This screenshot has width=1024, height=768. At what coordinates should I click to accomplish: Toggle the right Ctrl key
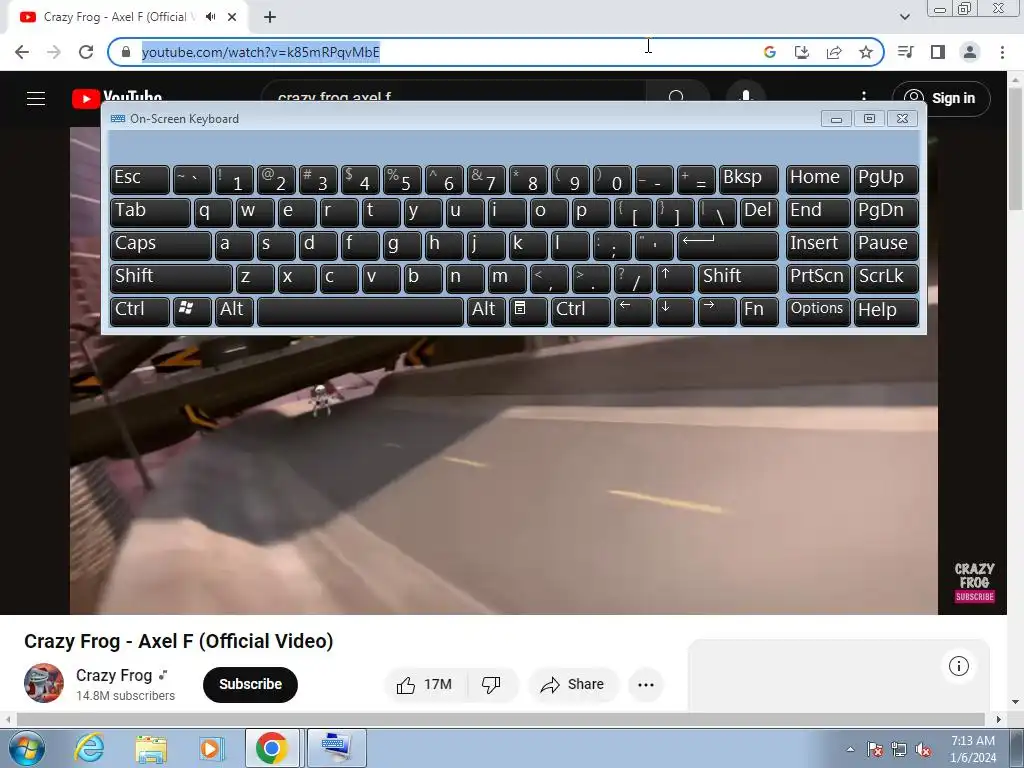[581, 310]
